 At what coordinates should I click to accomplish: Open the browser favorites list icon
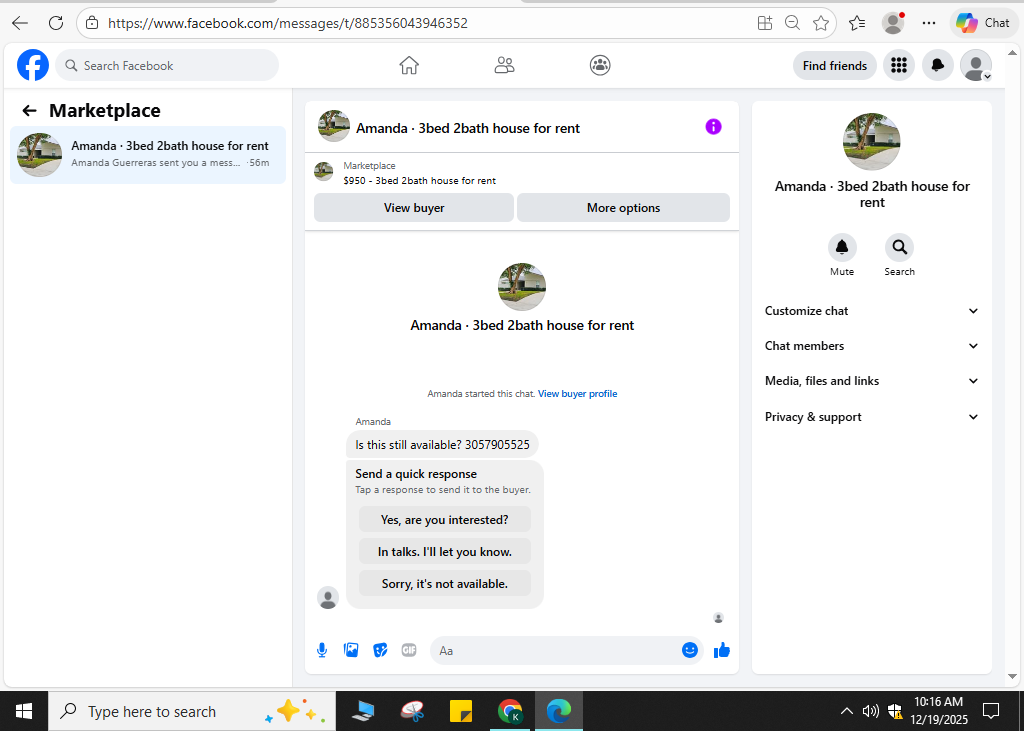857,23
